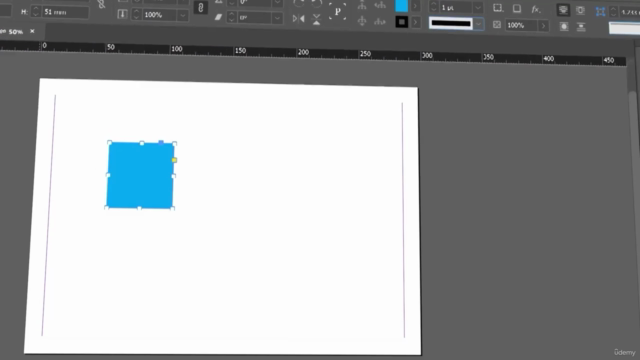
Task: Expand the stroke swatch arrow
Action: [x=416, y=22]
